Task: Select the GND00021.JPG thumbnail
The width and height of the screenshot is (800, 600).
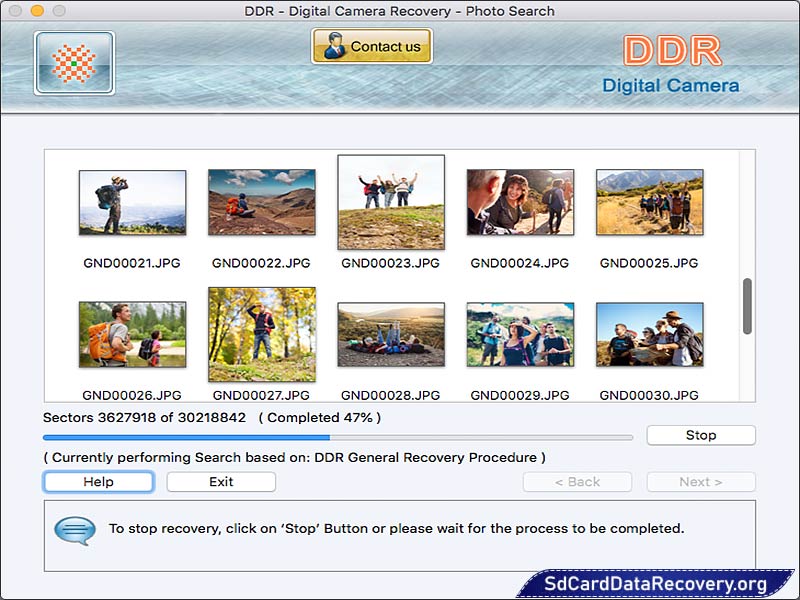Action: [133, 202]
